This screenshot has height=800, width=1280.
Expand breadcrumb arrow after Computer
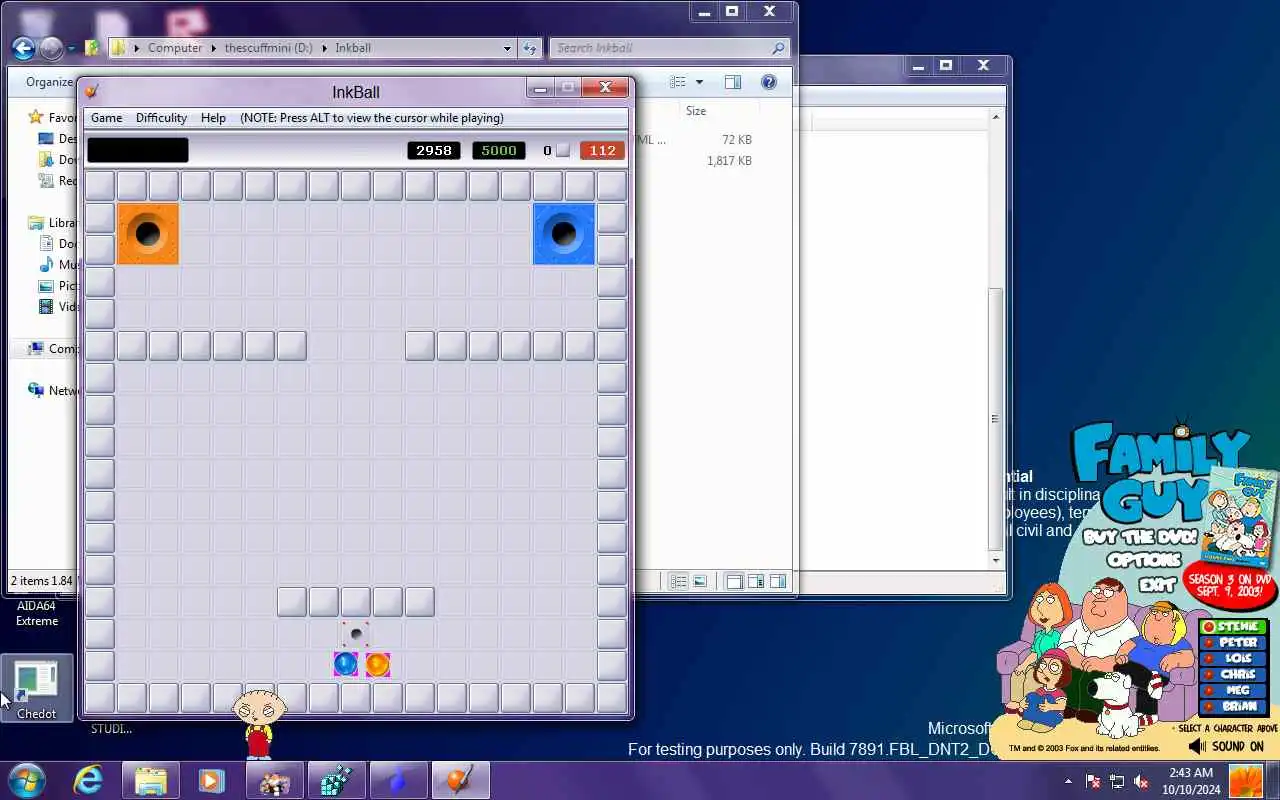pyautogui.click(x=213, y=48)
